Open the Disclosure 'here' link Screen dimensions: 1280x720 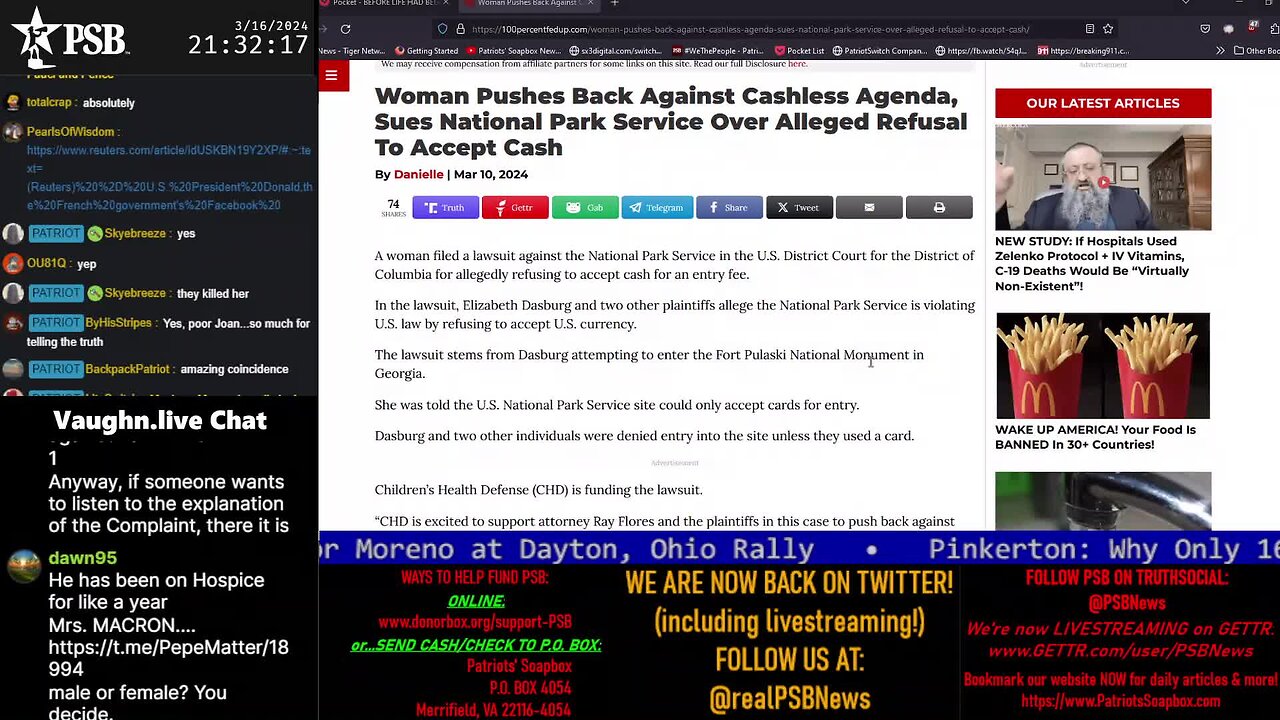796,64
